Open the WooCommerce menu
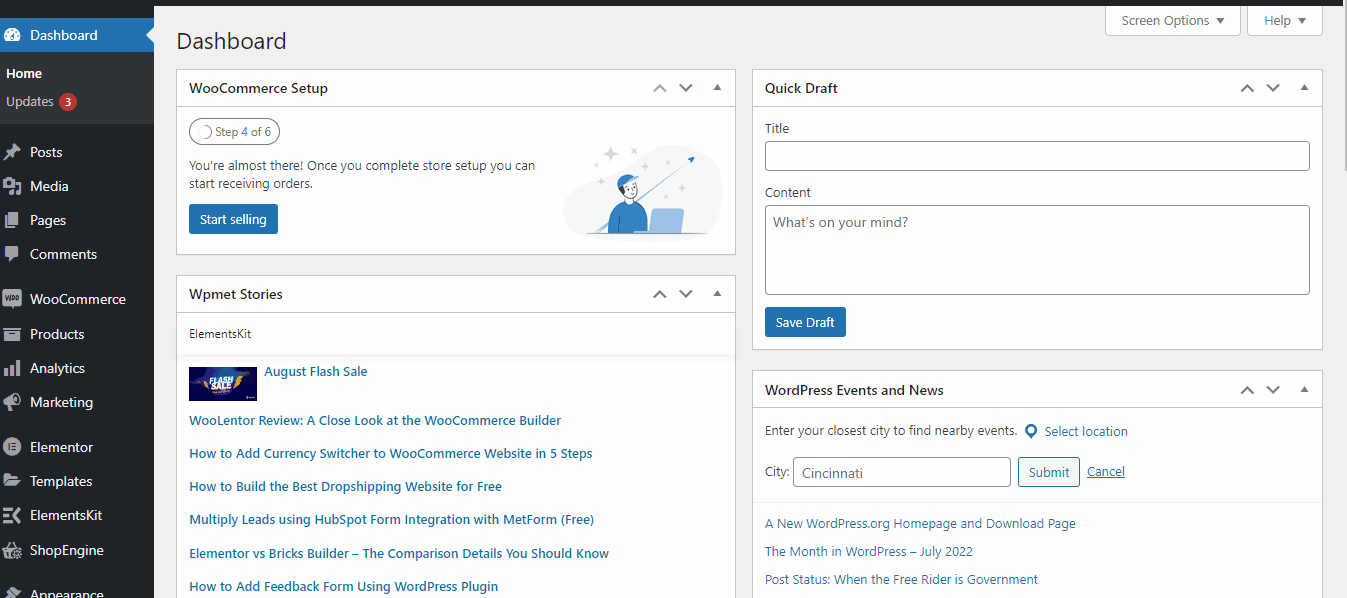 point(77,299)
